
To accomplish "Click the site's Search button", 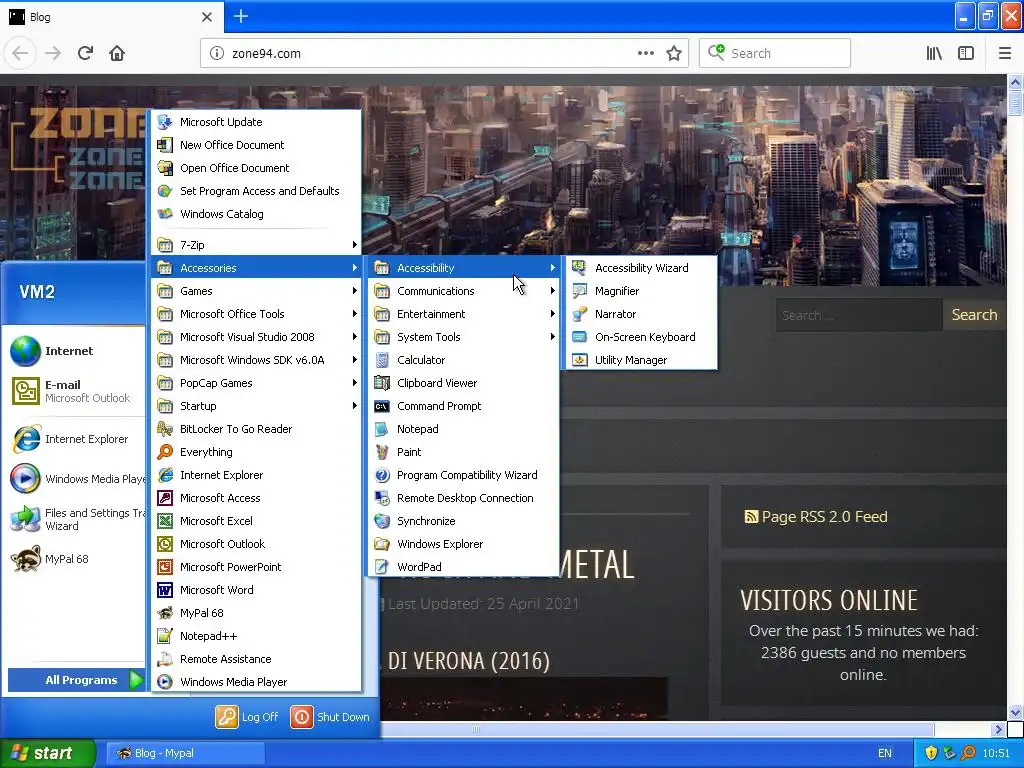I will pos(974,315).
